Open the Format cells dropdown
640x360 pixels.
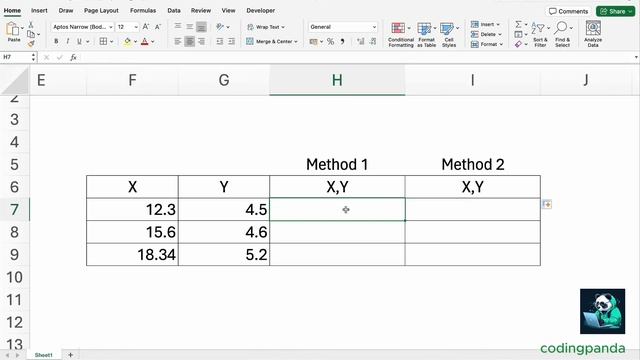[487, 44]
